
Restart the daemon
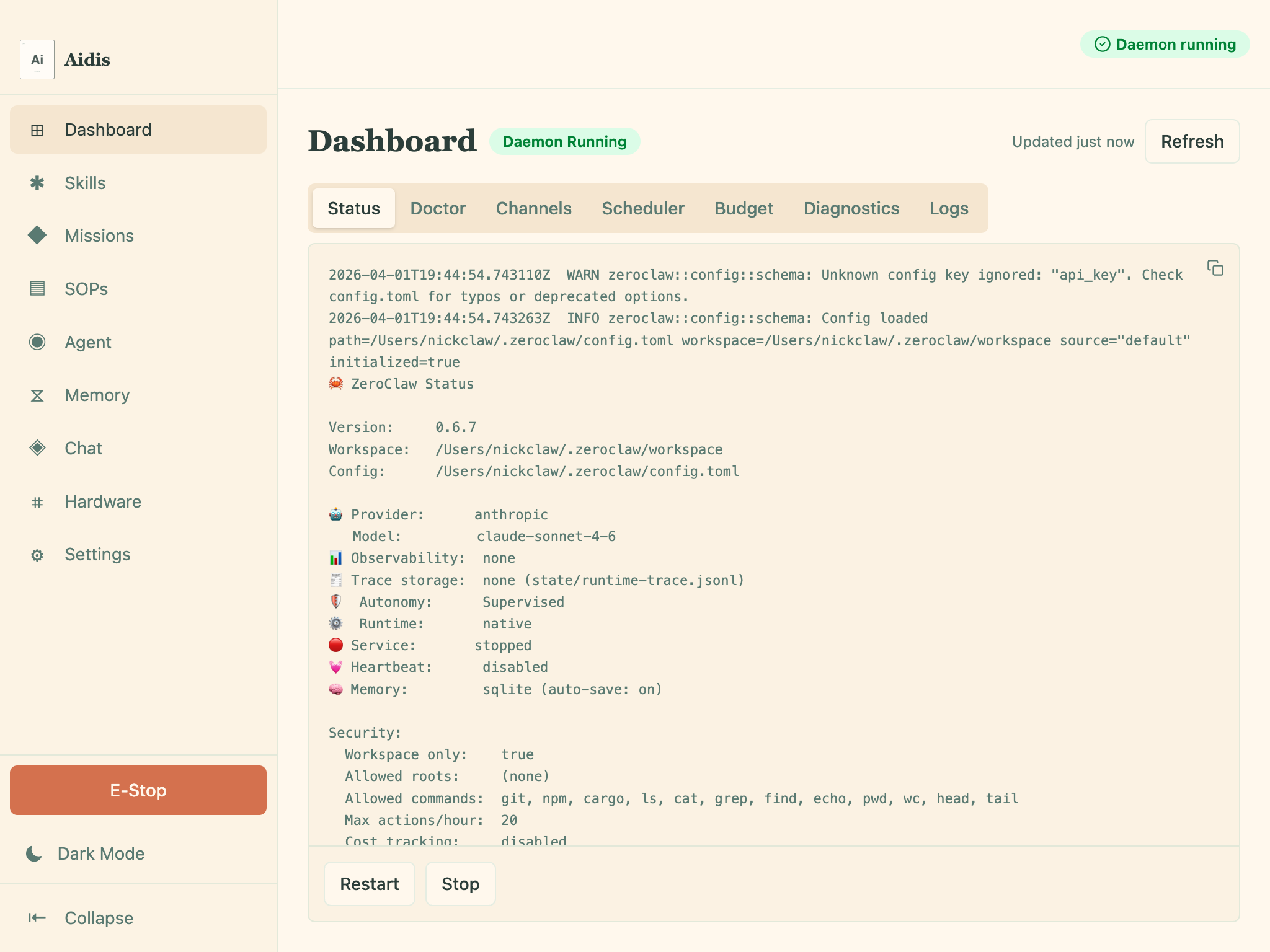369,884
